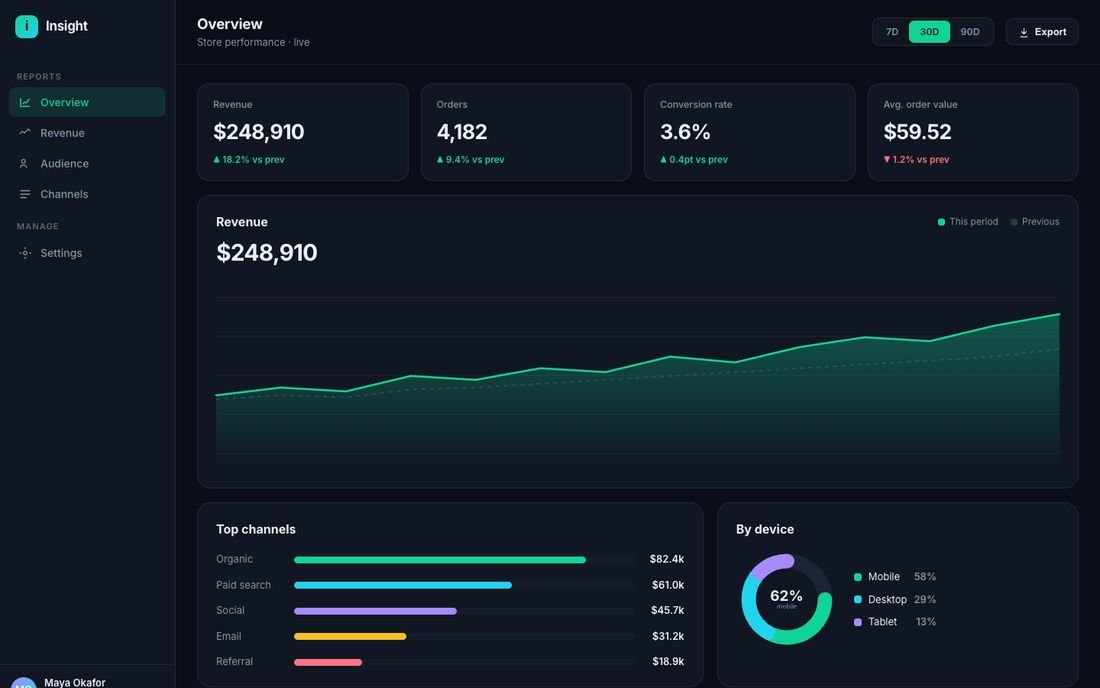Open the Avg. order value $59.52 card
The height and width of the screenshot is (688, 1100).
(973, 133)
